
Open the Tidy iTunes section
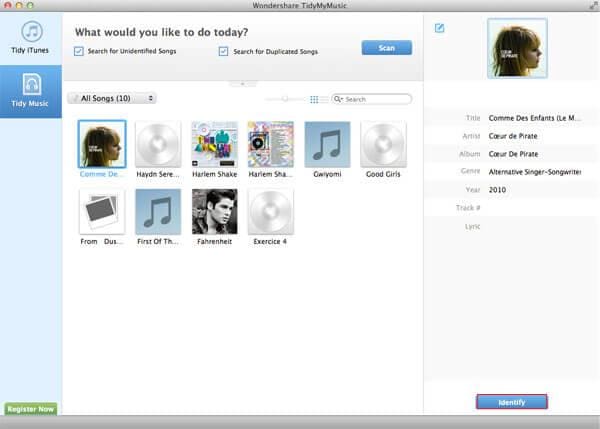coord(31,38)
